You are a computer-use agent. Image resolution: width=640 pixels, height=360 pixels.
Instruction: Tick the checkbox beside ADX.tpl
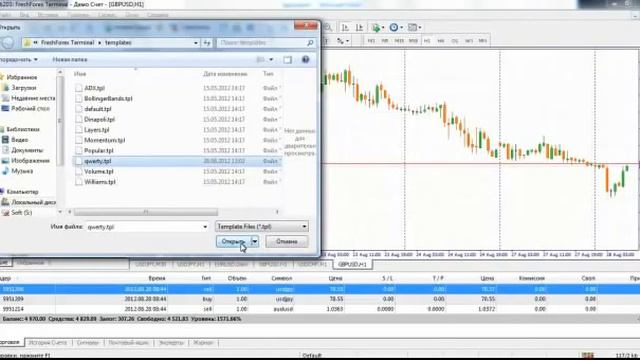coord(79,88)
